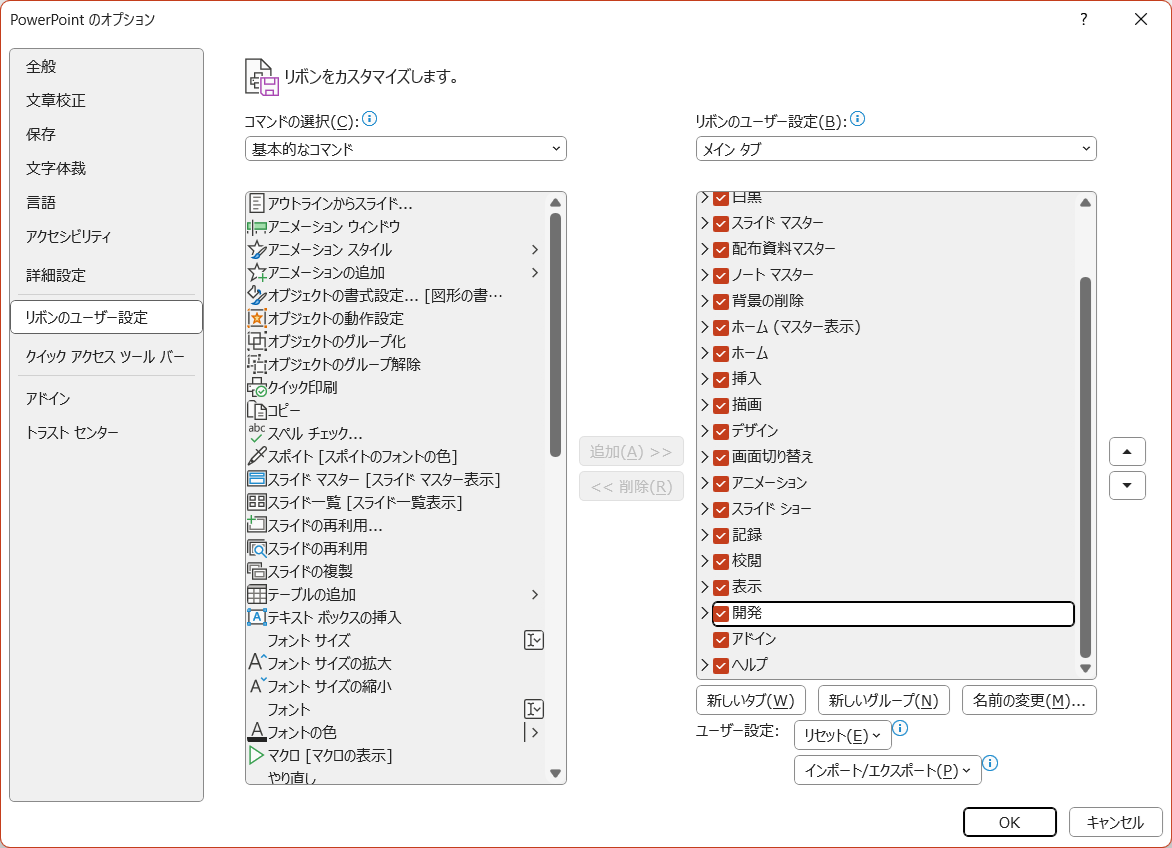Click the command list vertical scrollbar
Screen dimensions: 1172x848
pos(555,335)
